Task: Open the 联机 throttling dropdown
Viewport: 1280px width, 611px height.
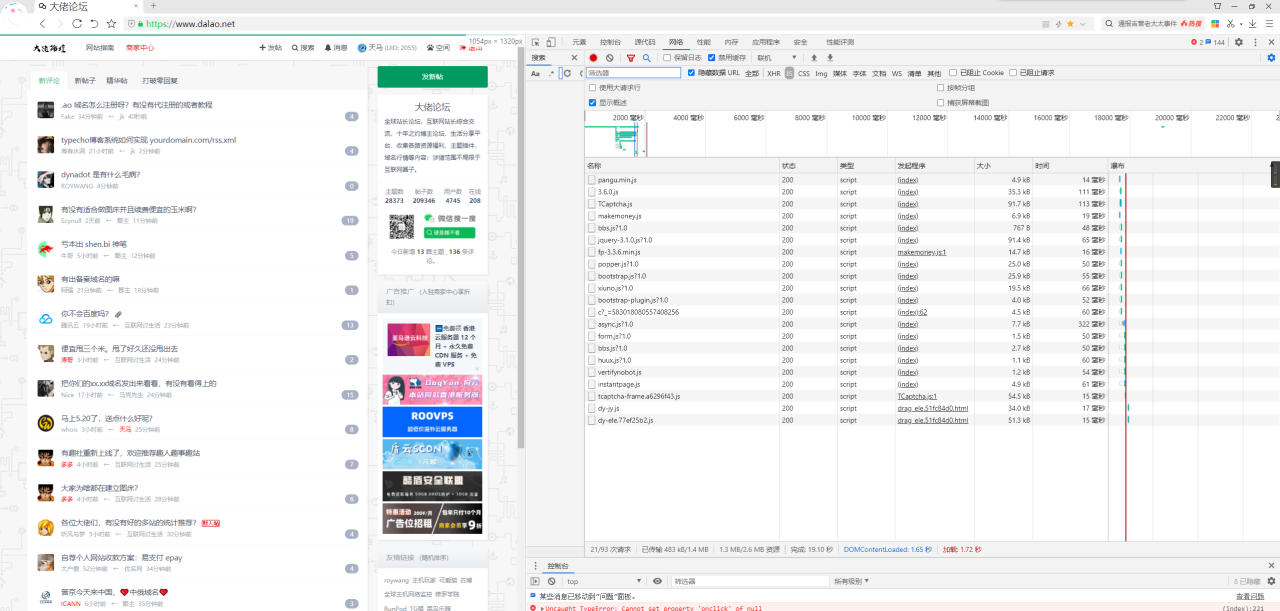Action: (x=777, y=58)
